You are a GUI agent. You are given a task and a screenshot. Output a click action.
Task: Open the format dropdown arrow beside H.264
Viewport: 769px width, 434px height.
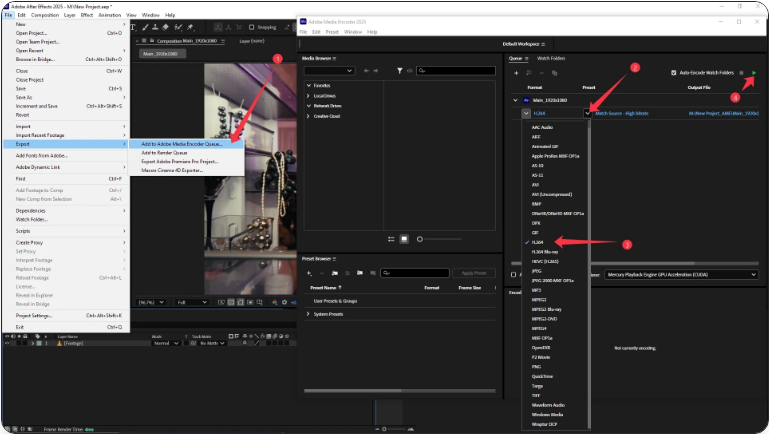coord(527,113)
